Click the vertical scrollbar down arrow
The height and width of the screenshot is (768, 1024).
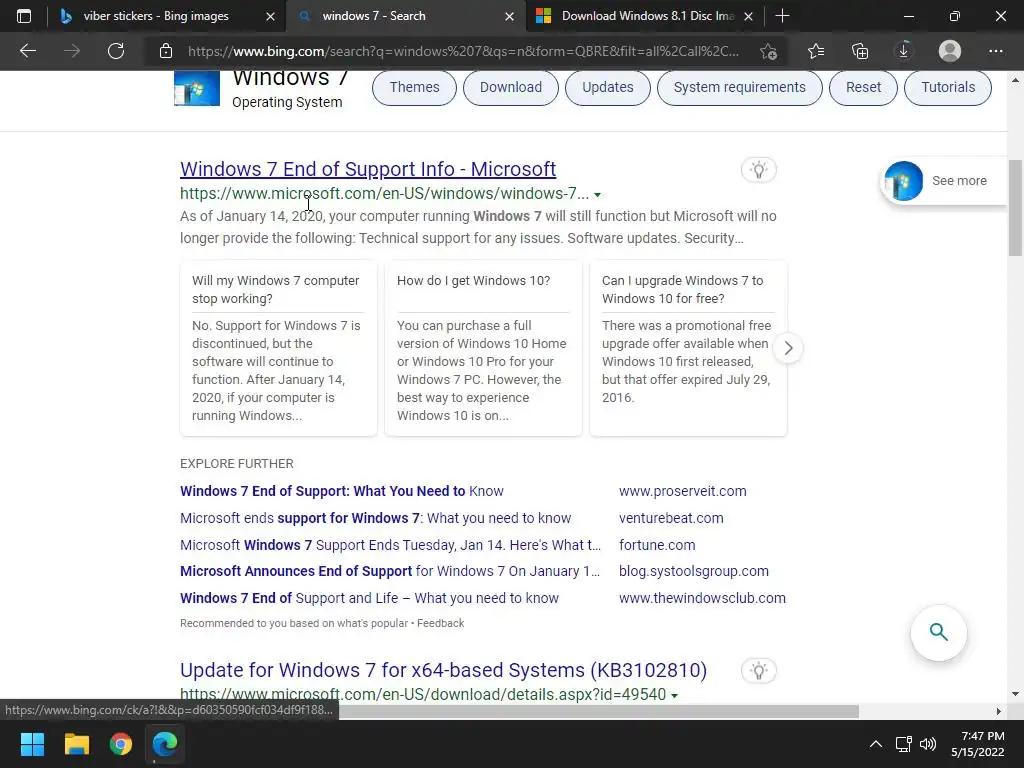click(x=1015, y=694)
